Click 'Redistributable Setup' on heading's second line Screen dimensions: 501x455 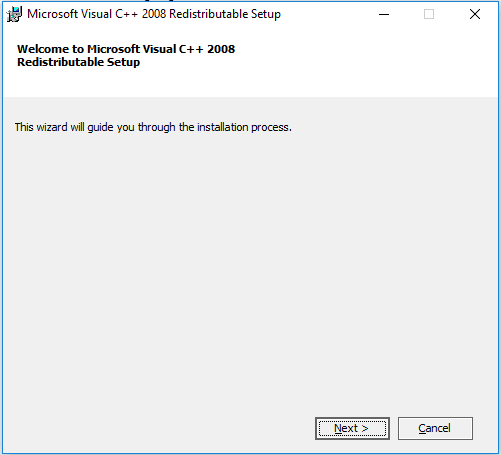[79, 62]
